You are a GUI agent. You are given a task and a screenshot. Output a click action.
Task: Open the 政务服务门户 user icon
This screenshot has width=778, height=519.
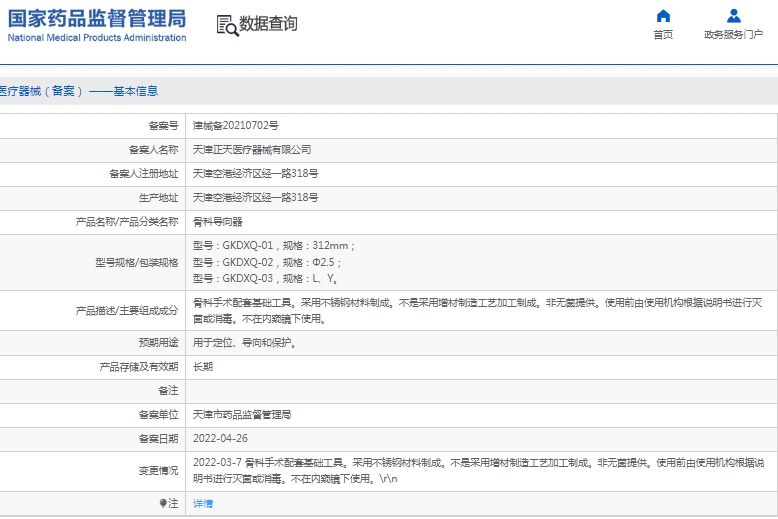(x=733, y=16)
